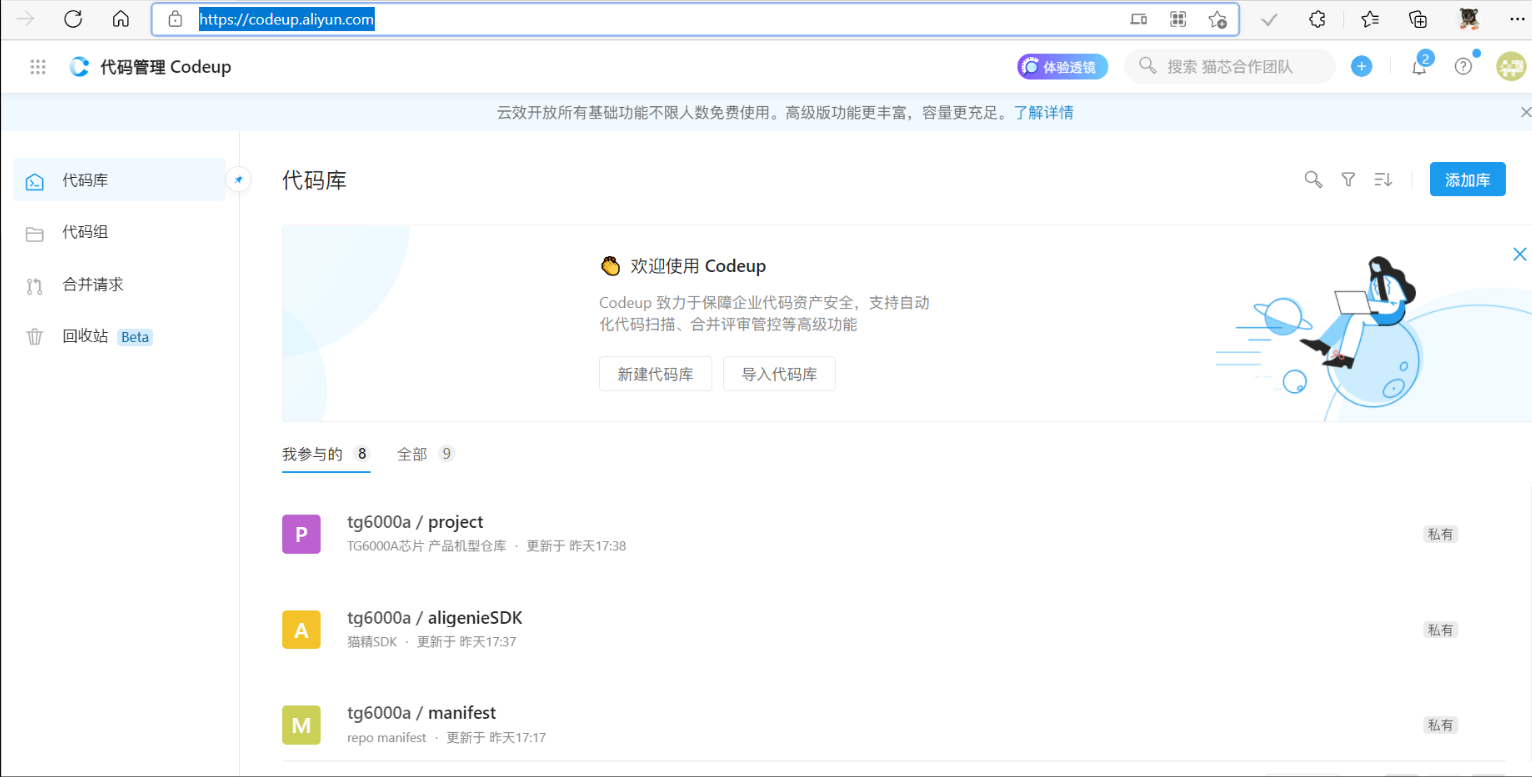Switch to the 全部 tab
The image size is (1532, 777).
(x=426, y=454)
